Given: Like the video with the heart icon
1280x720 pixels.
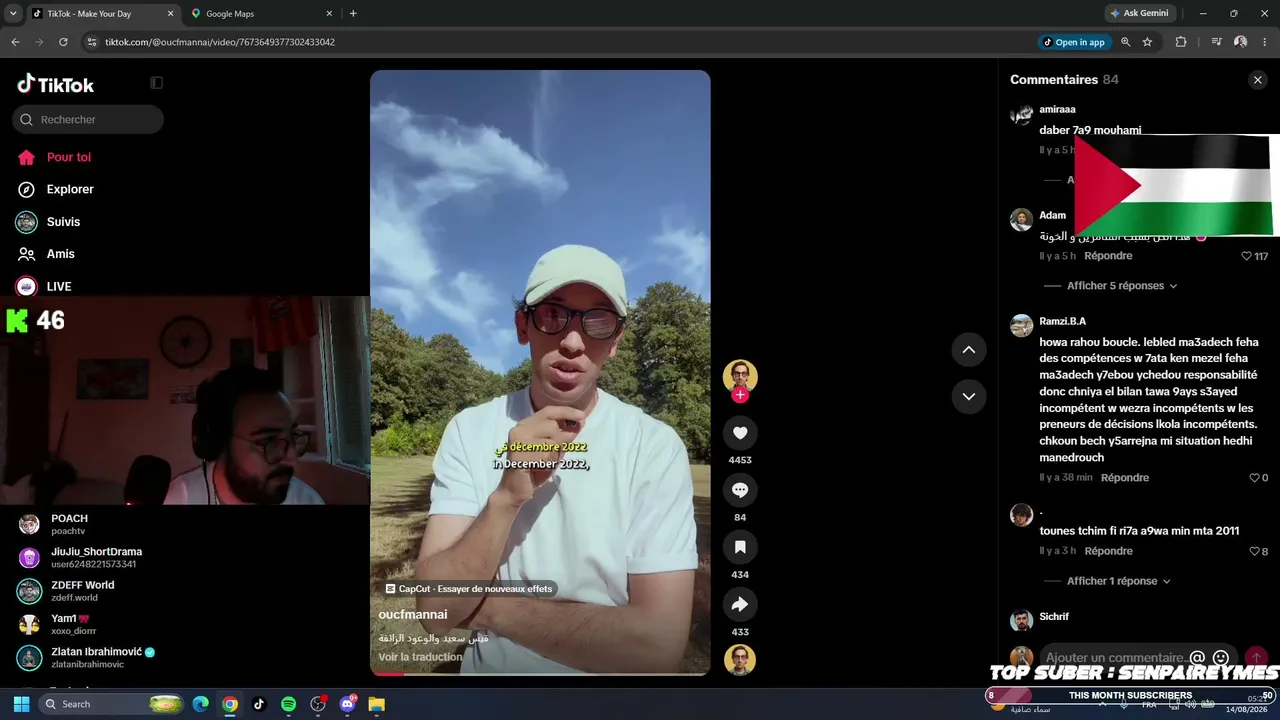Looking at the screenshot, I should (740, 433).
